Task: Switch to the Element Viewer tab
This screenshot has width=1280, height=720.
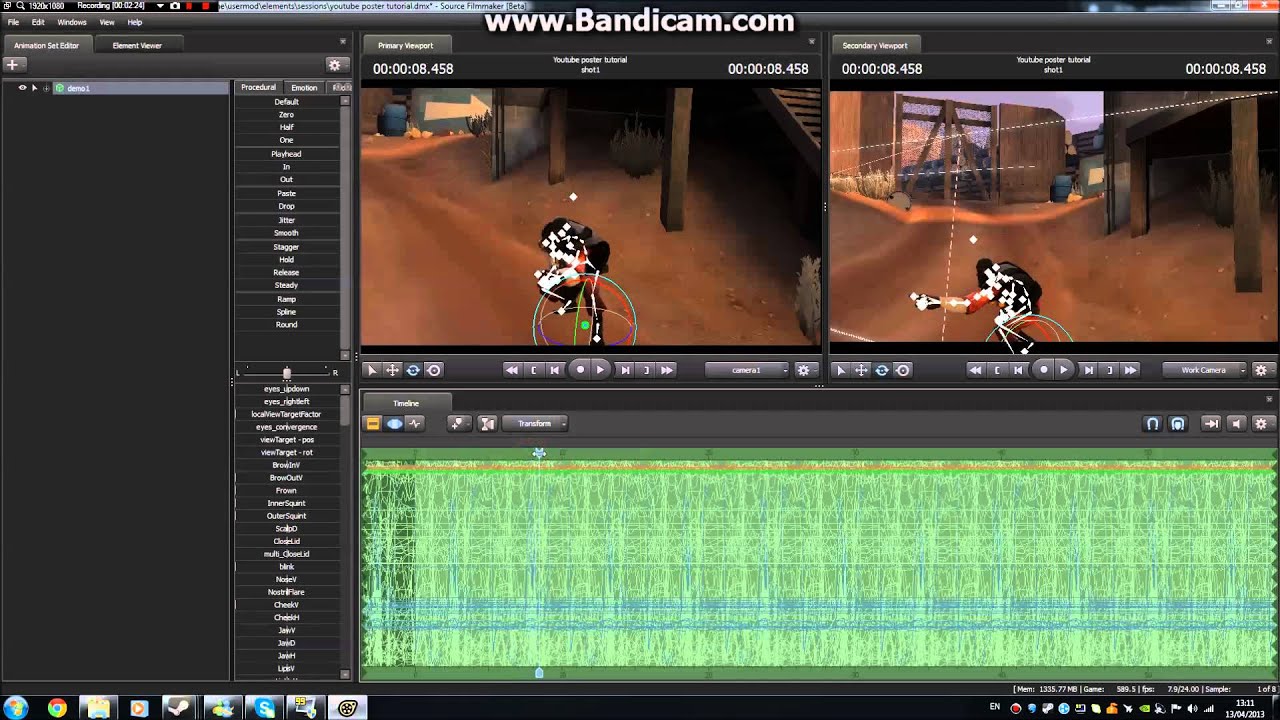Action: 137,45
